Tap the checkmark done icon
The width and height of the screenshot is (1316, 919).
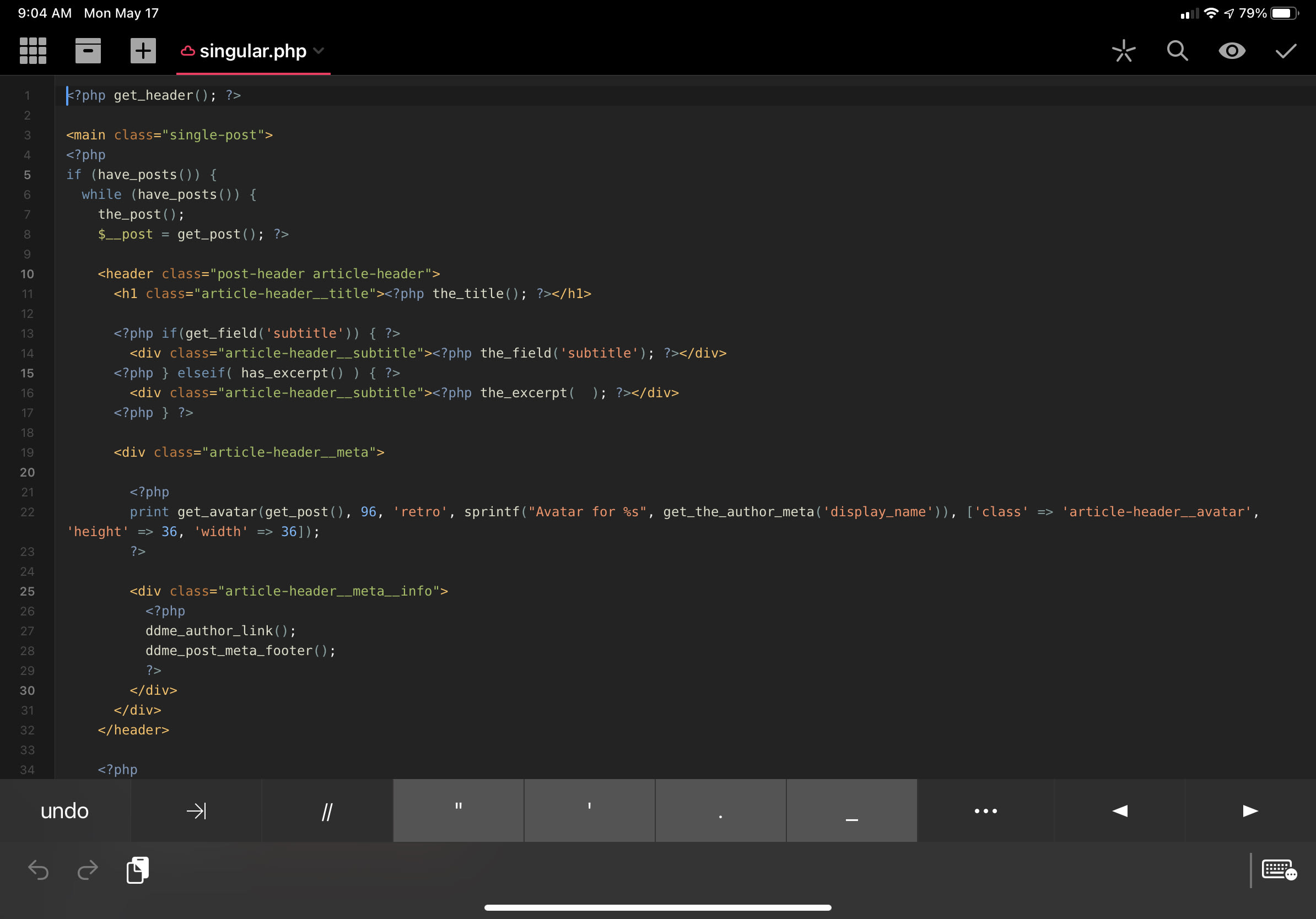click(1286, 51)
